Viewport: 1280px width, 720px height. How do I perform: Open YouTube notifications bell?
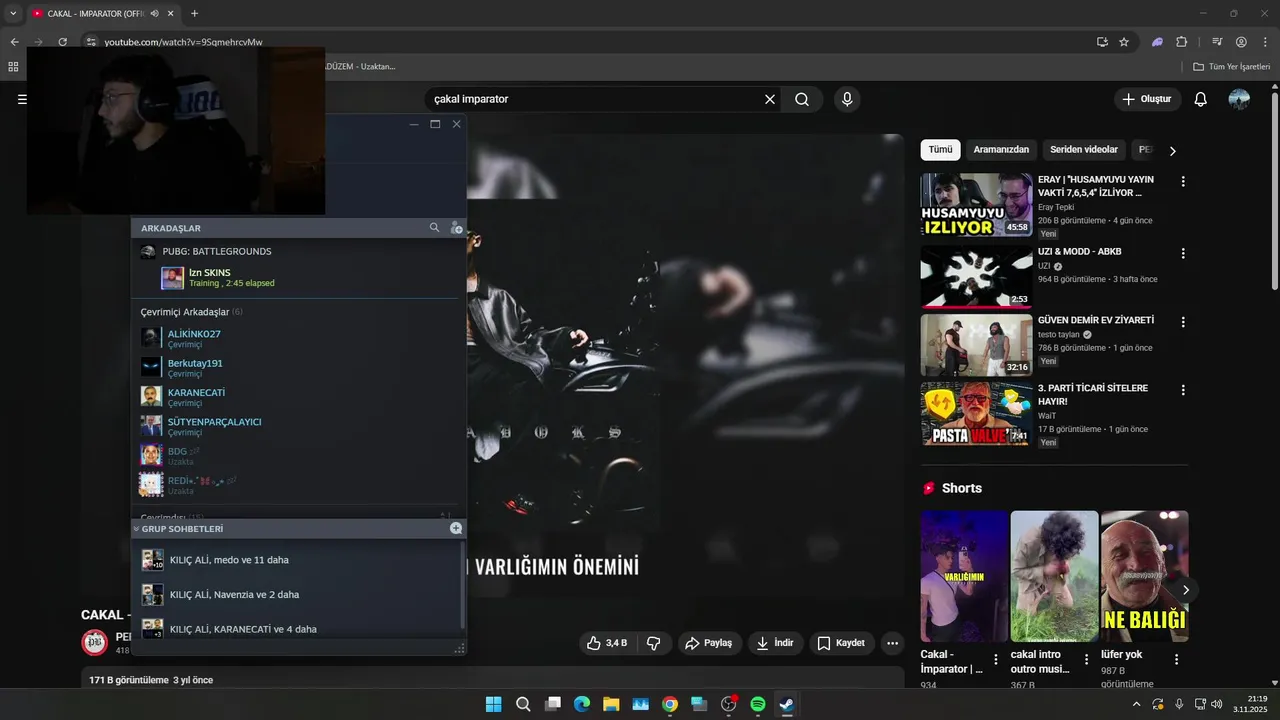point(1201,99)
